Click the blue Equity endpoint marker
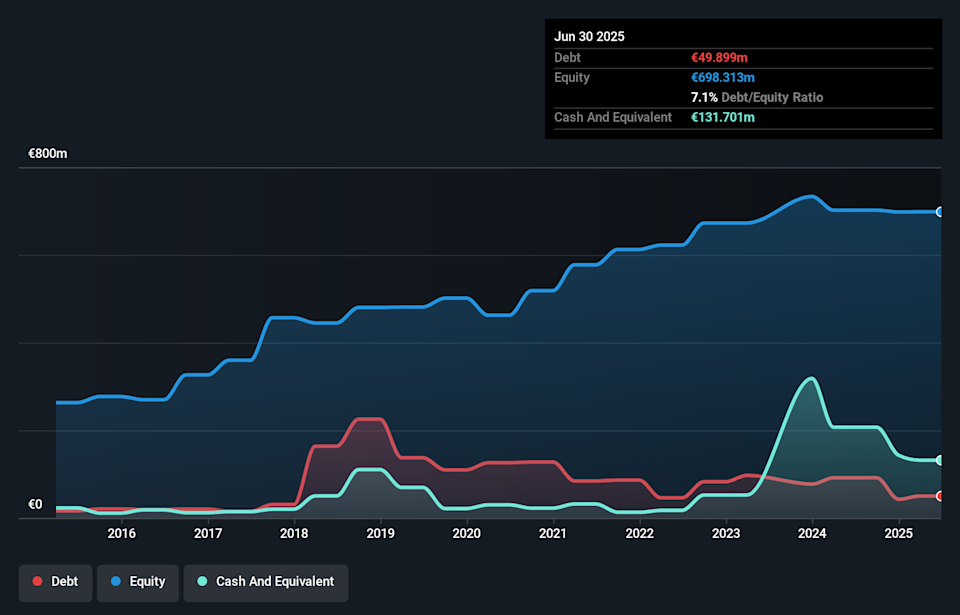 [x=940, y=212]
